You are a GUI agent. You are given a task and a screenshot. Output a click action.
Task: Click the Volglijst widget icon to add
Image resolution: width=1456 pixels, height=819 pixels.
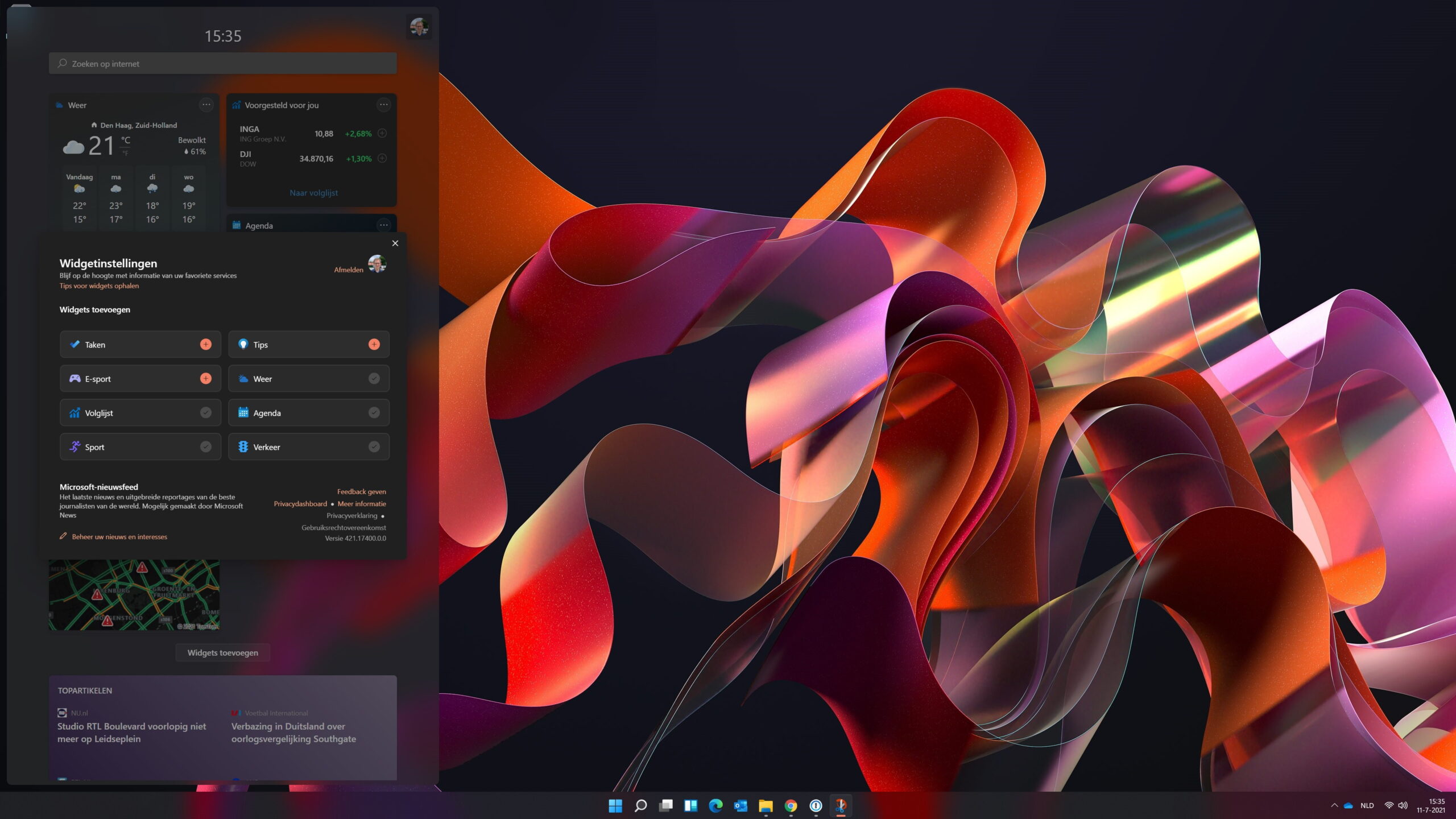pos(204,412)
